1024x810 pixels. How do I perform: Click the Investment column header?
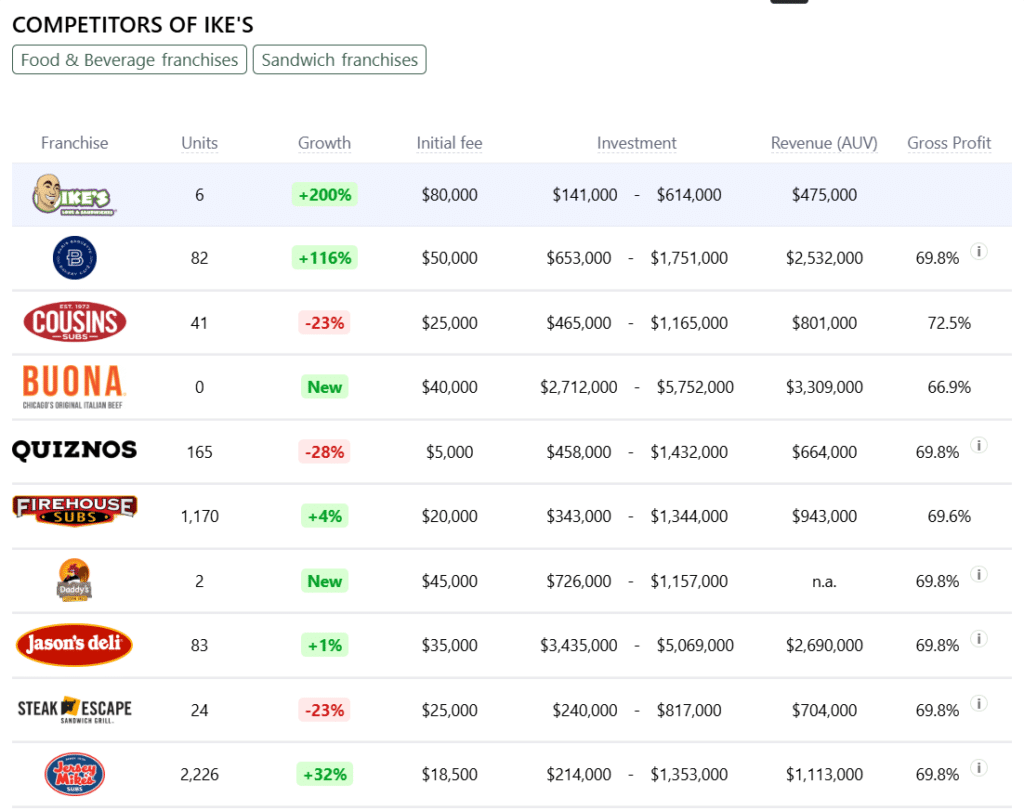pyautogui.click(x=637, y=143)
